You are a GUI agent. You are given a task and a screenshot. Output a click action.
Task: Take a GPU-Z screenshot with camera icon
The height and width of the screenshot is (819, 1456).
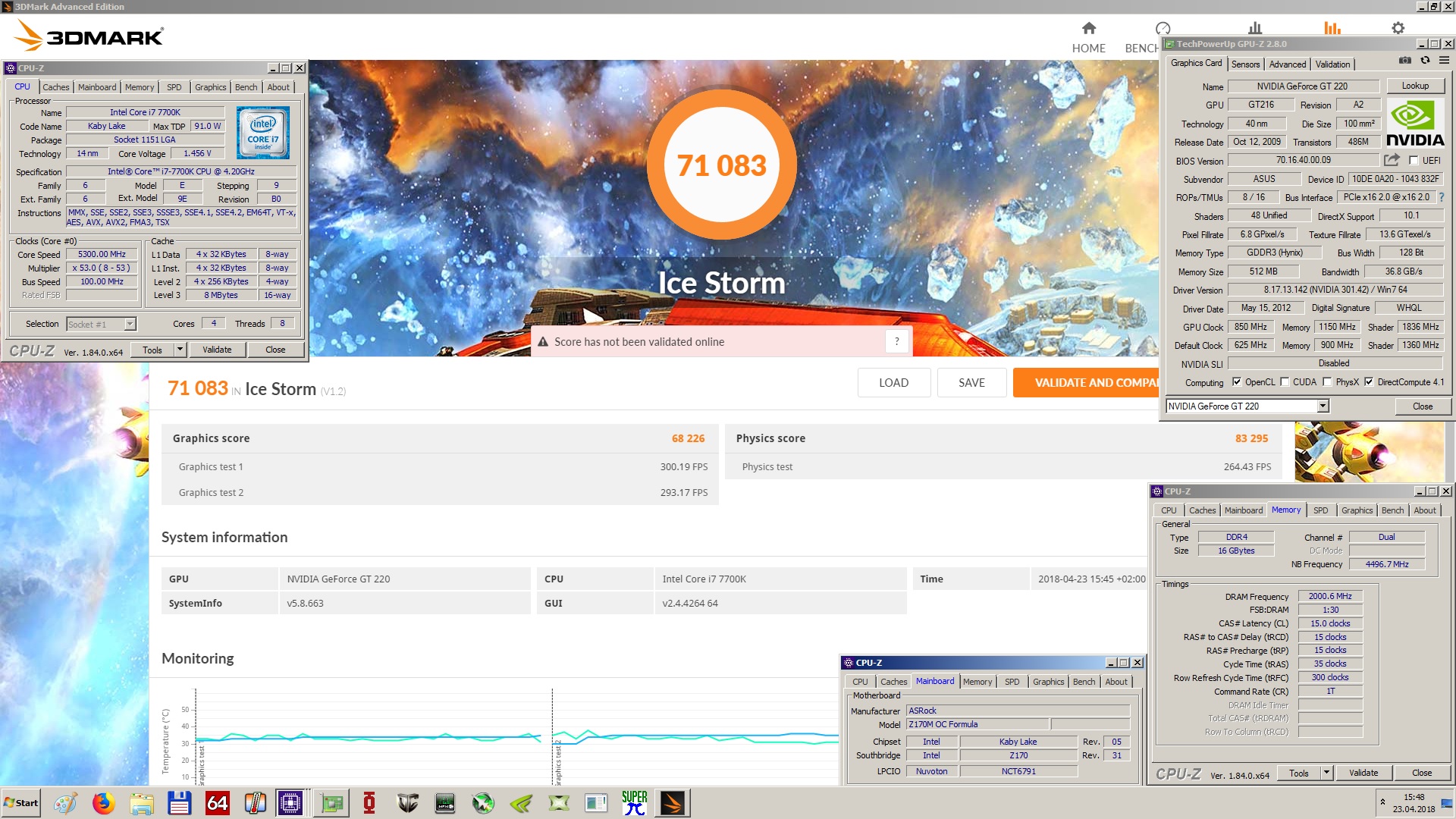coord(1405,61)
